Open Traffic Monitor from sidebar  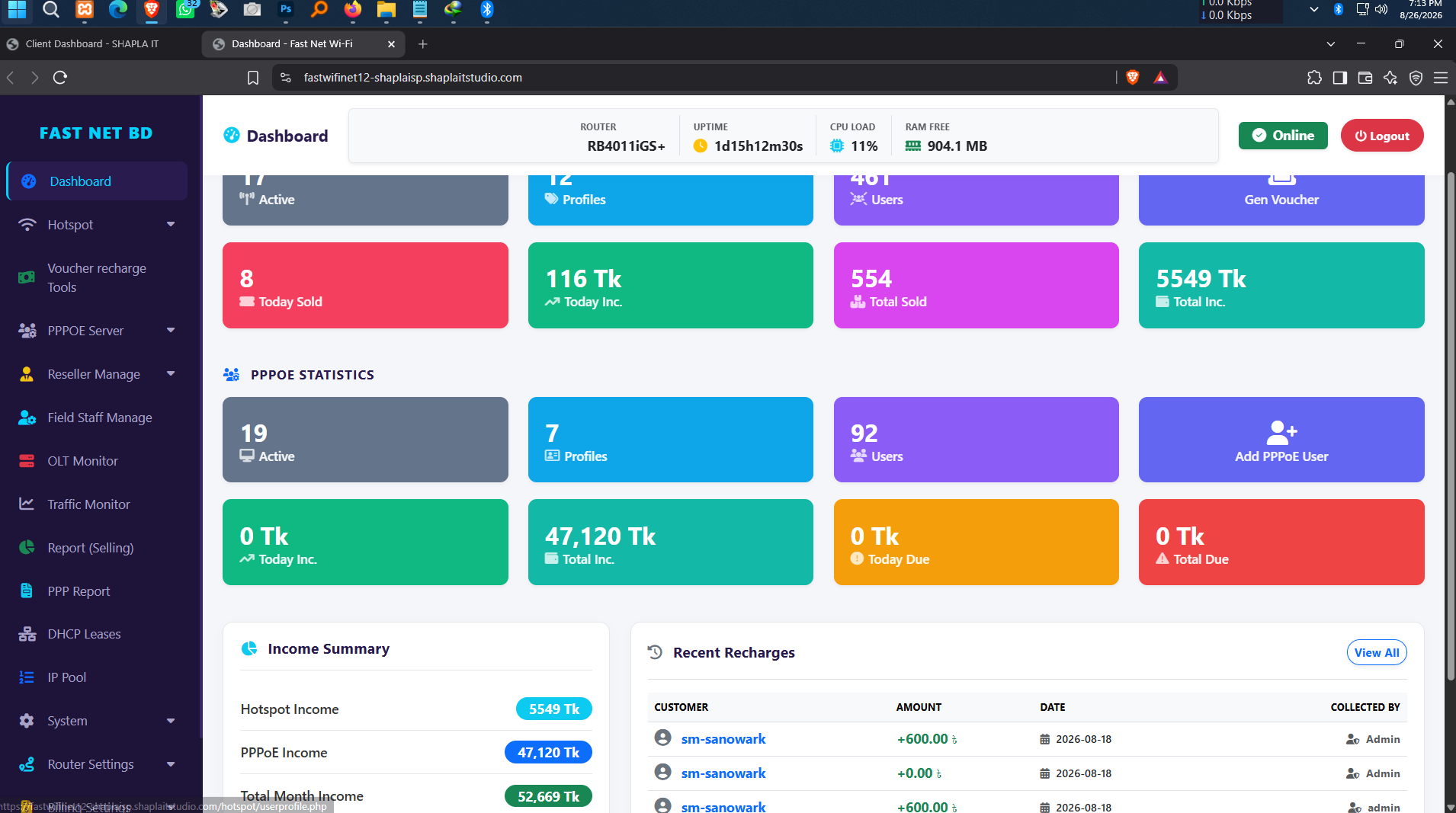tap(97, 504)
